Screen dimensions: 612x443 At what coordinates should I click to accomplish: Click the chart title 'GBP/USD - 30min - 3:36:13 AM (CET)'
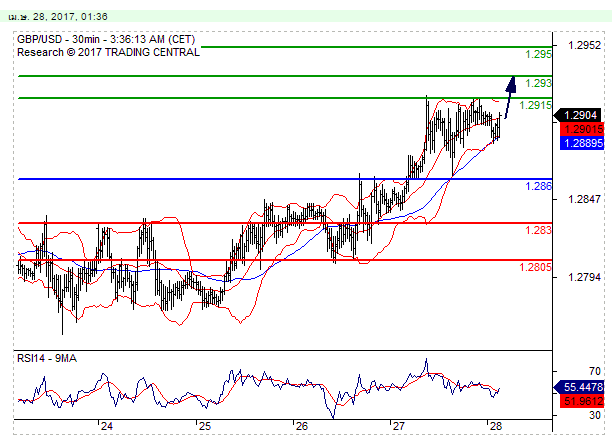[106, 39]
